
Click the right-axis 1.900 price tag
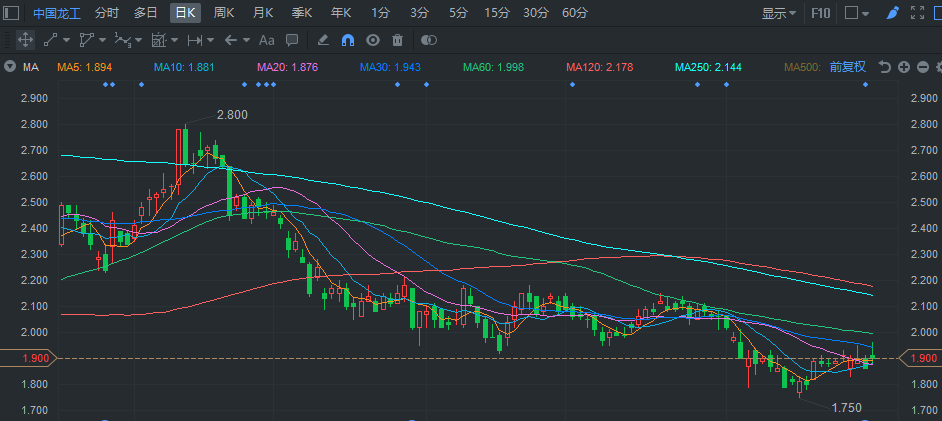pyautogui.click(x=921, y=359)
